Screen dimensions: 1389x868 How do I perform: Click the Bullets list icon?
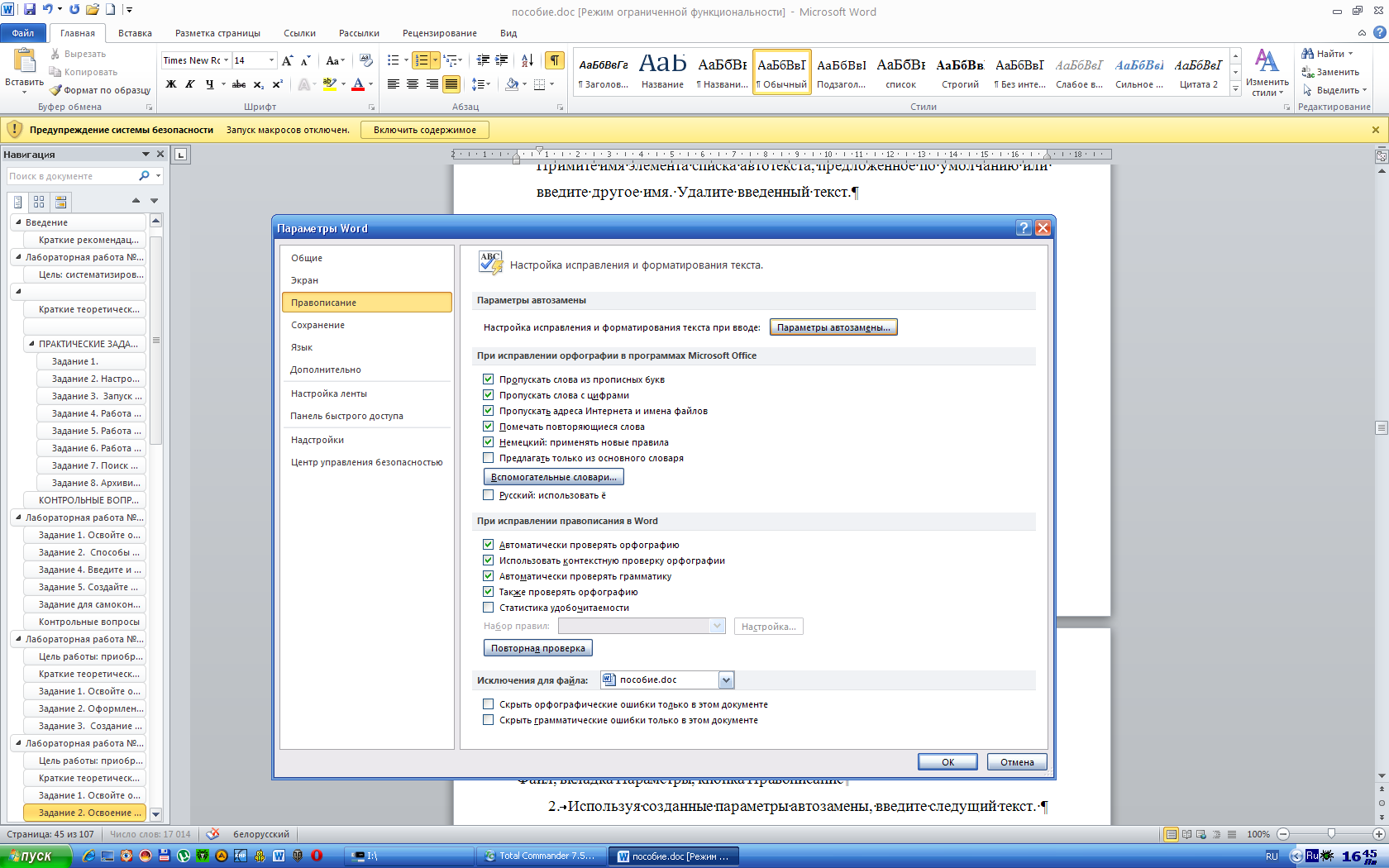pos(393,60)
